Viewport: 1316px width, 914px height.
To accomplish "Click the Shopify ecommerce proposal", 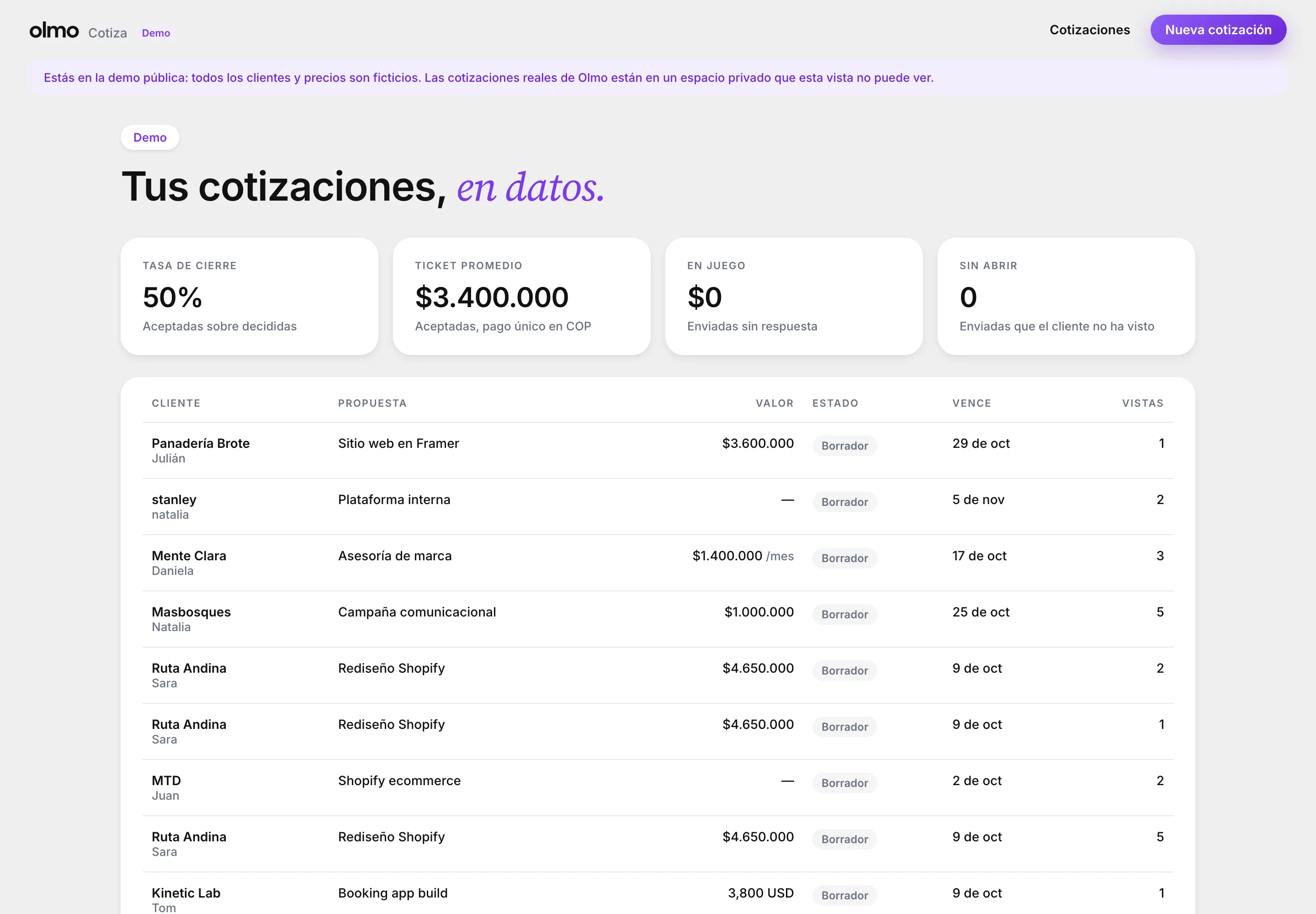I will [399, 781].
